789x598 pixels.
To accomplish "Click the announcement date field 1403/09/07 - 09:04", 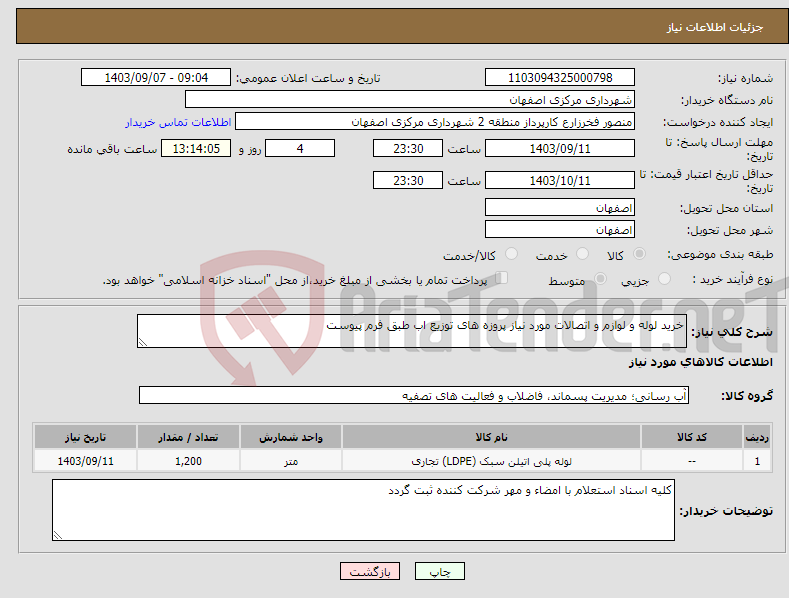I will pos(156,78).
